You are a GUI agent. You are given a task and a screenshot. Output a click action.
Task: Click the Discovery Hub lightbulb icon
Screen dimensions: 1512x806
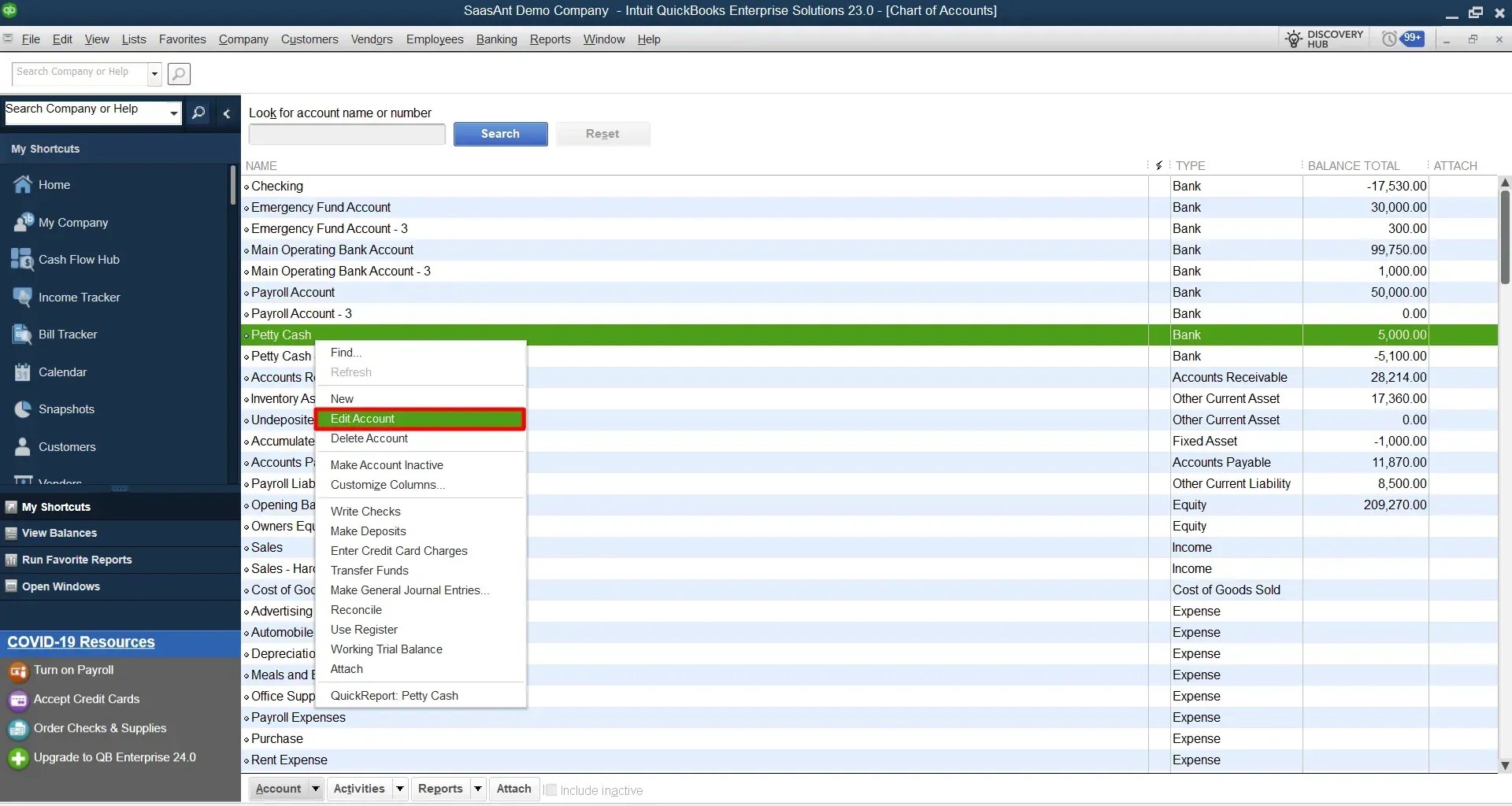tap(1293, 39)
